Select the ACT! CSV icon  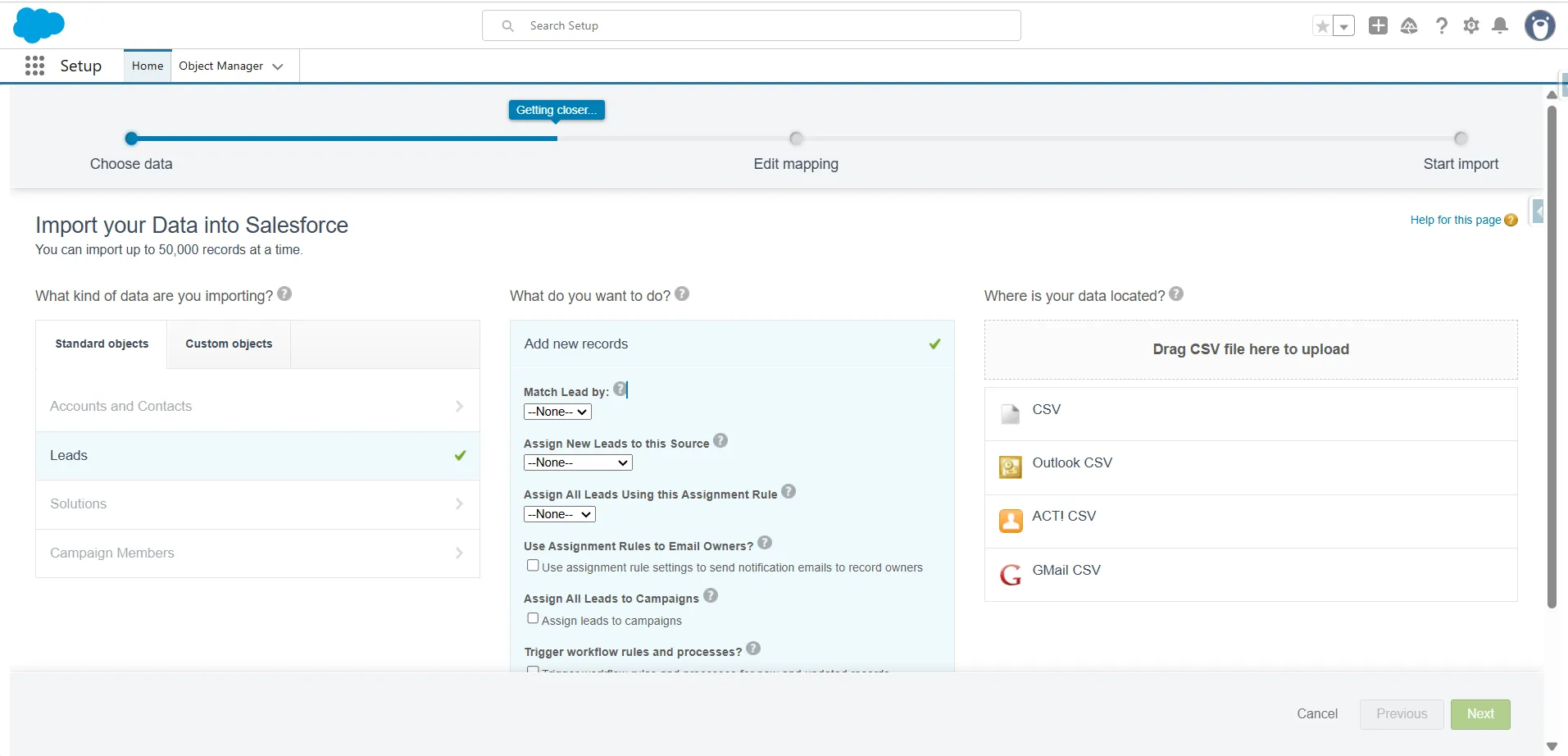[1011, 521]
